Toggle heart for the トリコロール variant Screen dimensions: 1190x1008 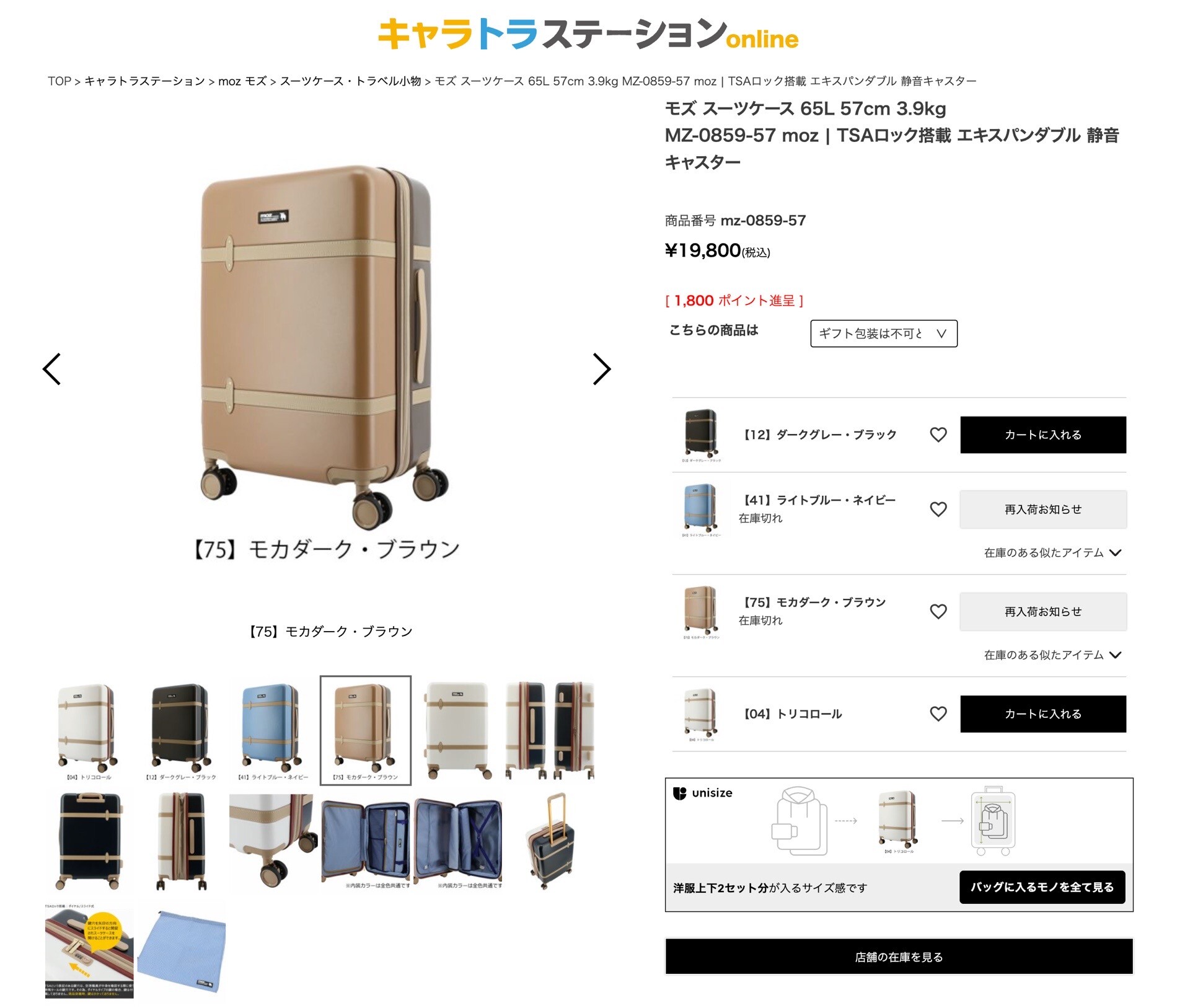point(938,714)
